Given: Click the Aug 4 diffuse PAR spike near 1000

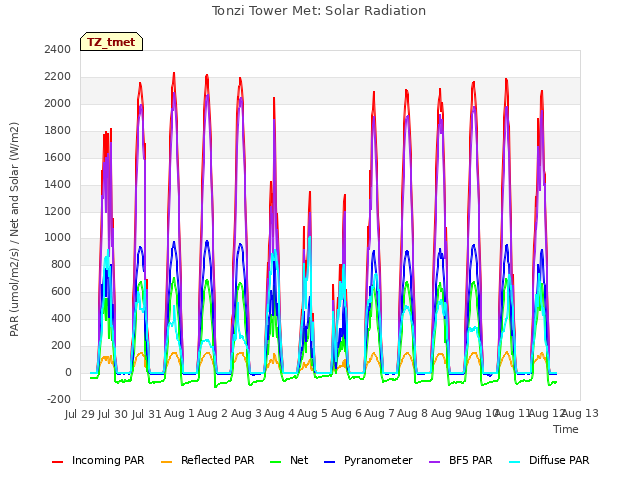Looking at the screenshot, I should click(309, 237).
